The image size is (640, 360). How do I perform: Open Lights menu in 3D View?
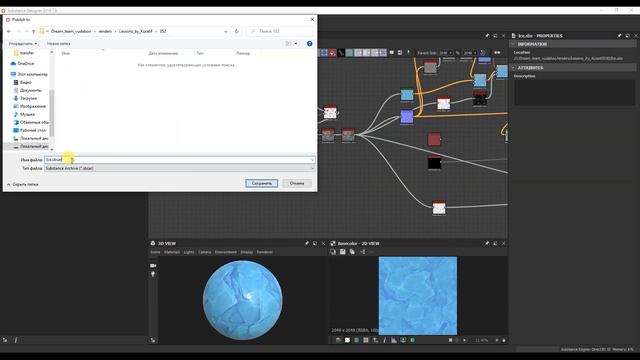(189, 252)
